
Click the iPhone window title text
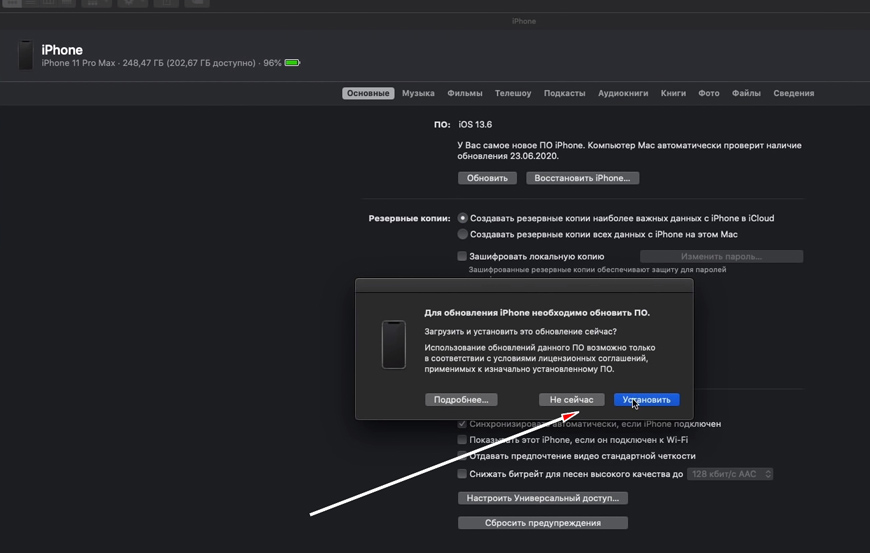(524, 21)
